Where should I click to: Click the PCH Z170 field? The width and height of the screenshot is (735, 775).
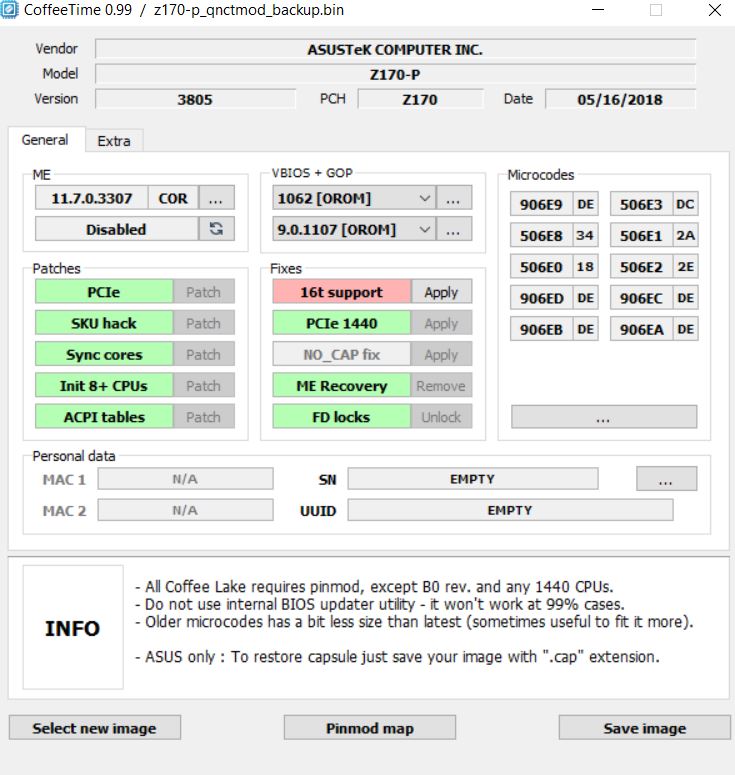click(420, 99)
